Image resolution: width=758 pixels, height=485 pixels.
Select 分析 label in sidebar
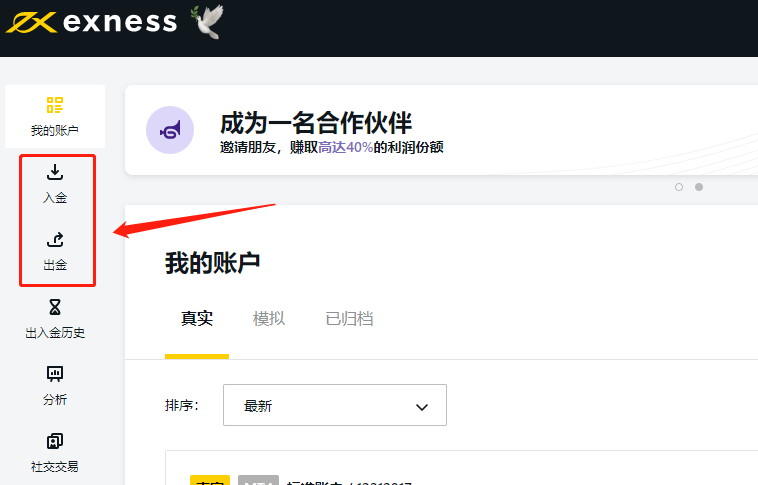(55, 399)
